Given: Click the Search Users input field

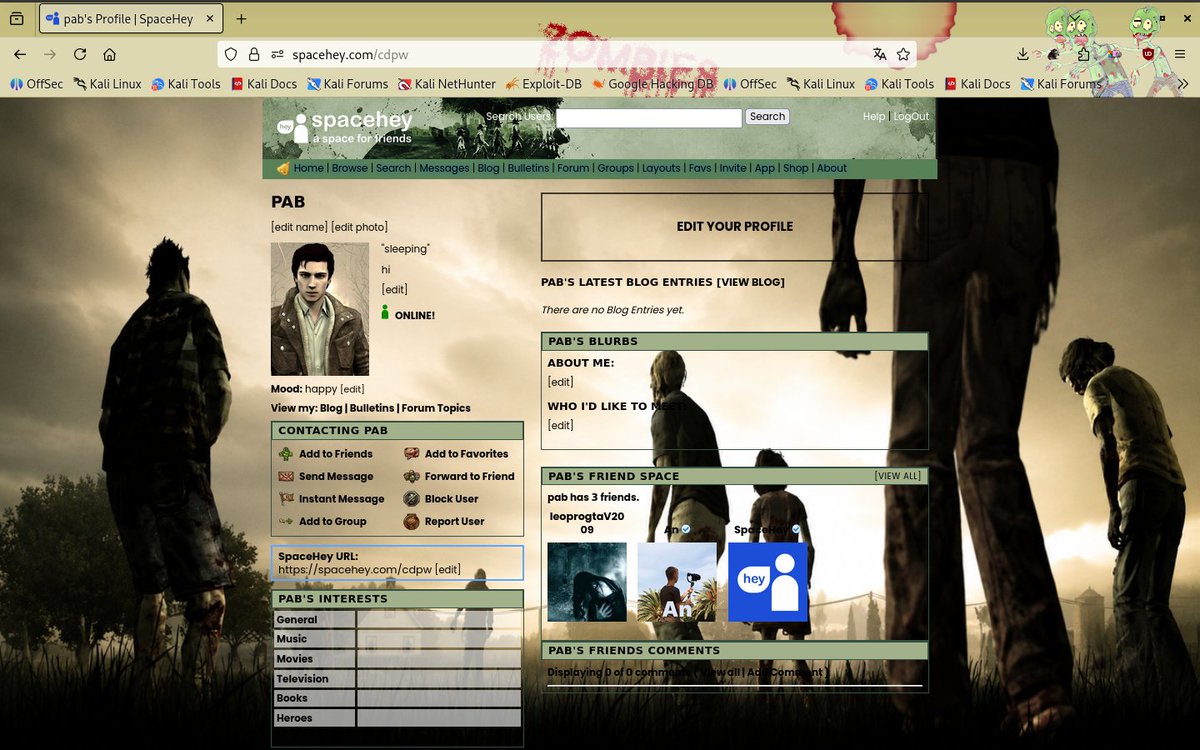Looking at the screenshot, I should tap(649, 117).
